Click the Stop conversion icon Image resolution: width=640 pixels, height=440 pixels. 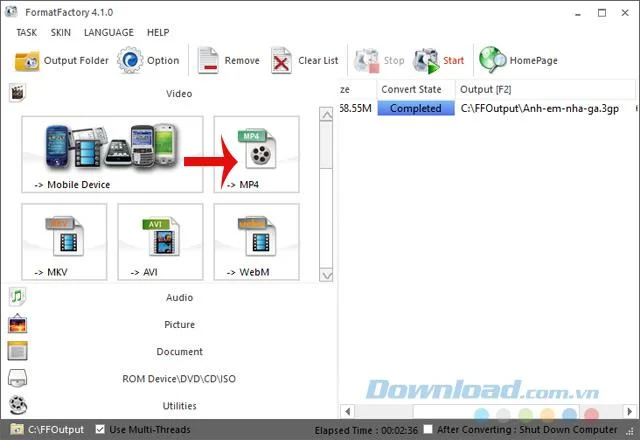pyautogui.click(x=367, y=60)
